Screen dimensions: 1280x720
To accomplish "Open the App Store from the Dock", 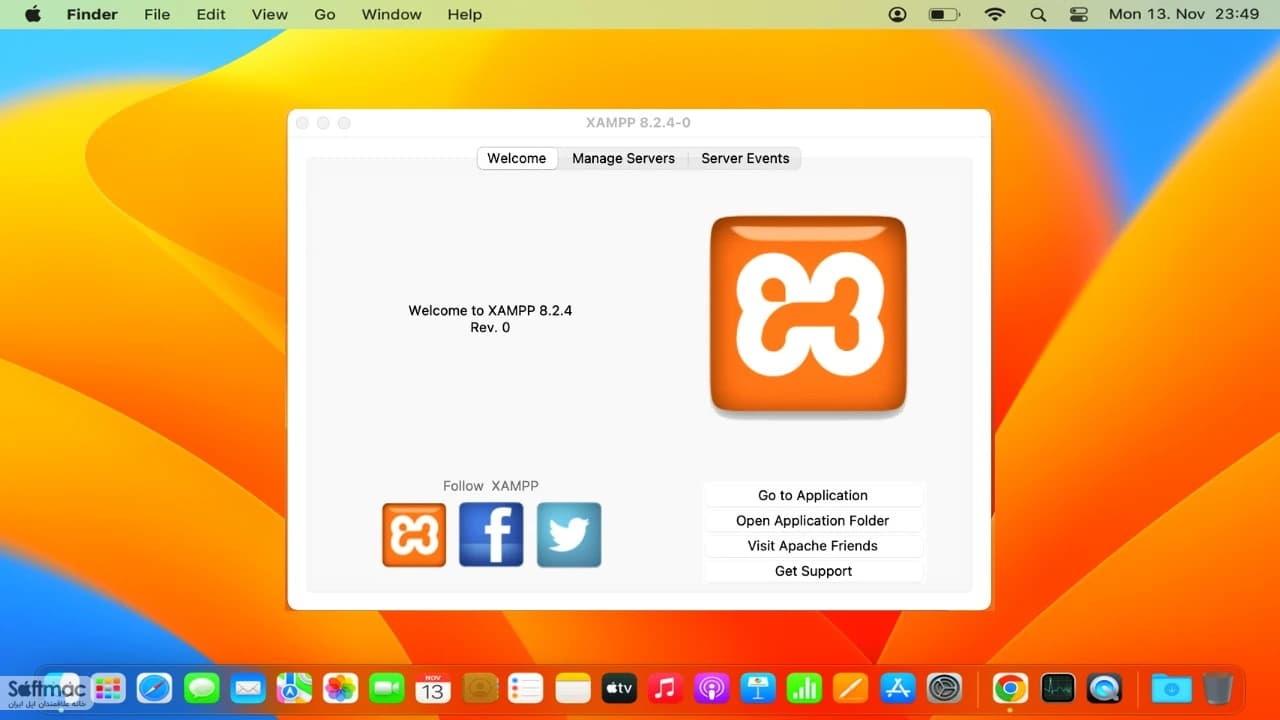I will coord(898,688).
